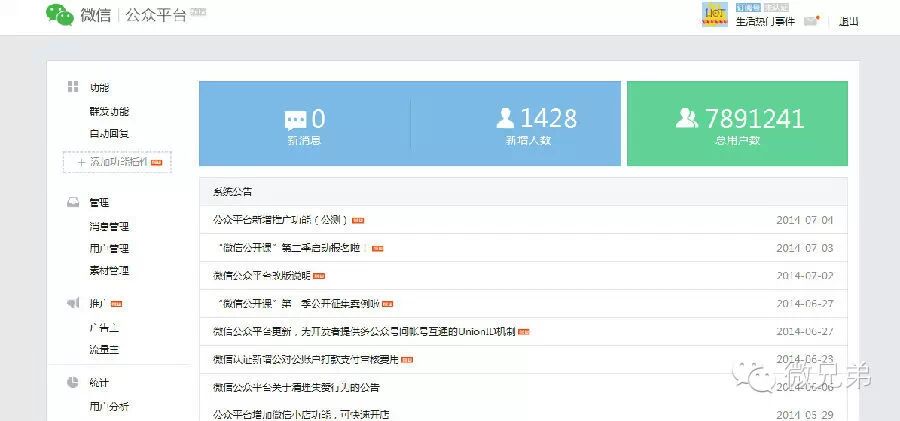Click the 功能 grid icon in sidebar
This screenshot has width=900, height=421.
click(73, 87)
